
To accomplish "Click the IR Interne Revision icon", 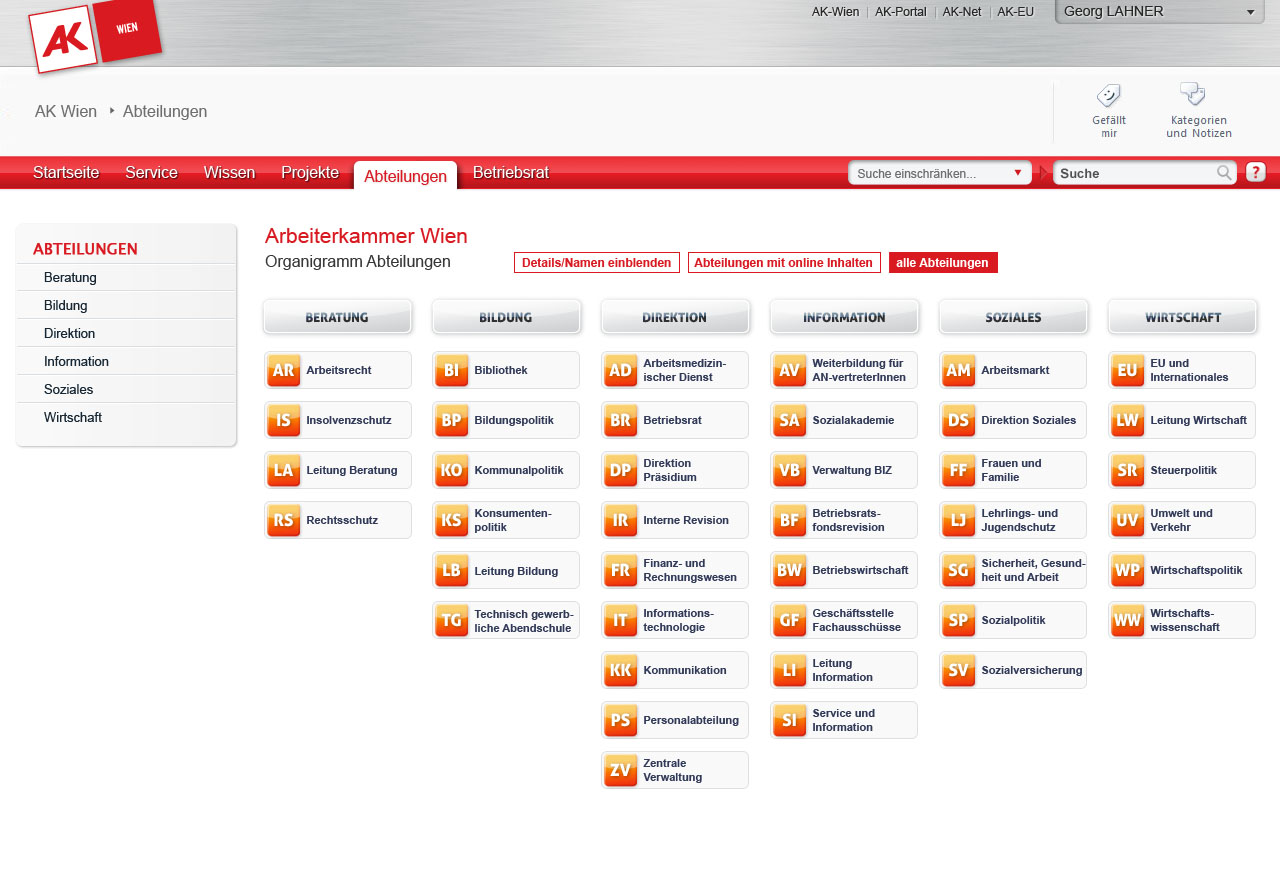I will 621,520.
